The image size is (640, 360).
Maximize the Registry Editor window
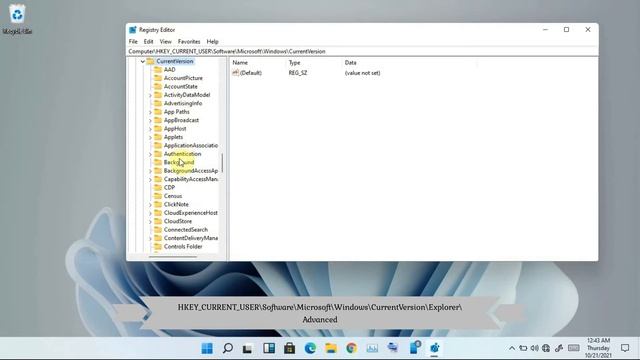point(567,29)
